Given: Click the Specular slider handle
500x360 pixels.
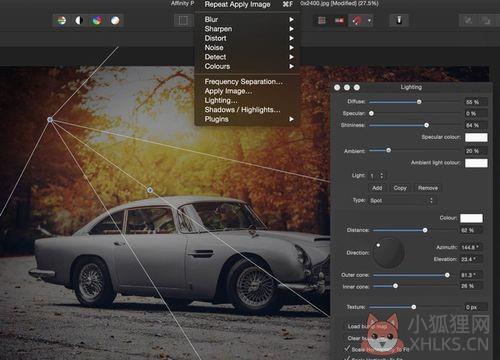Looking at the screenshot, I should click(x=371, y=113).
